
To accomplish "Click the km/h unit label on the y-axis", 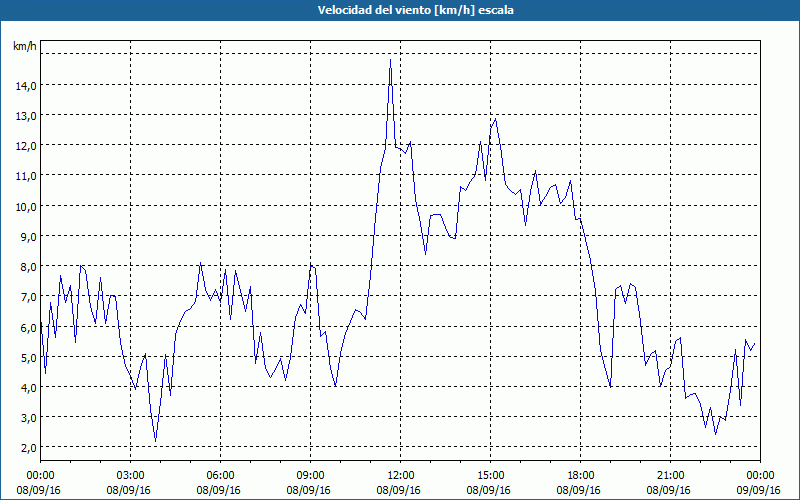I will click(25, 46).
